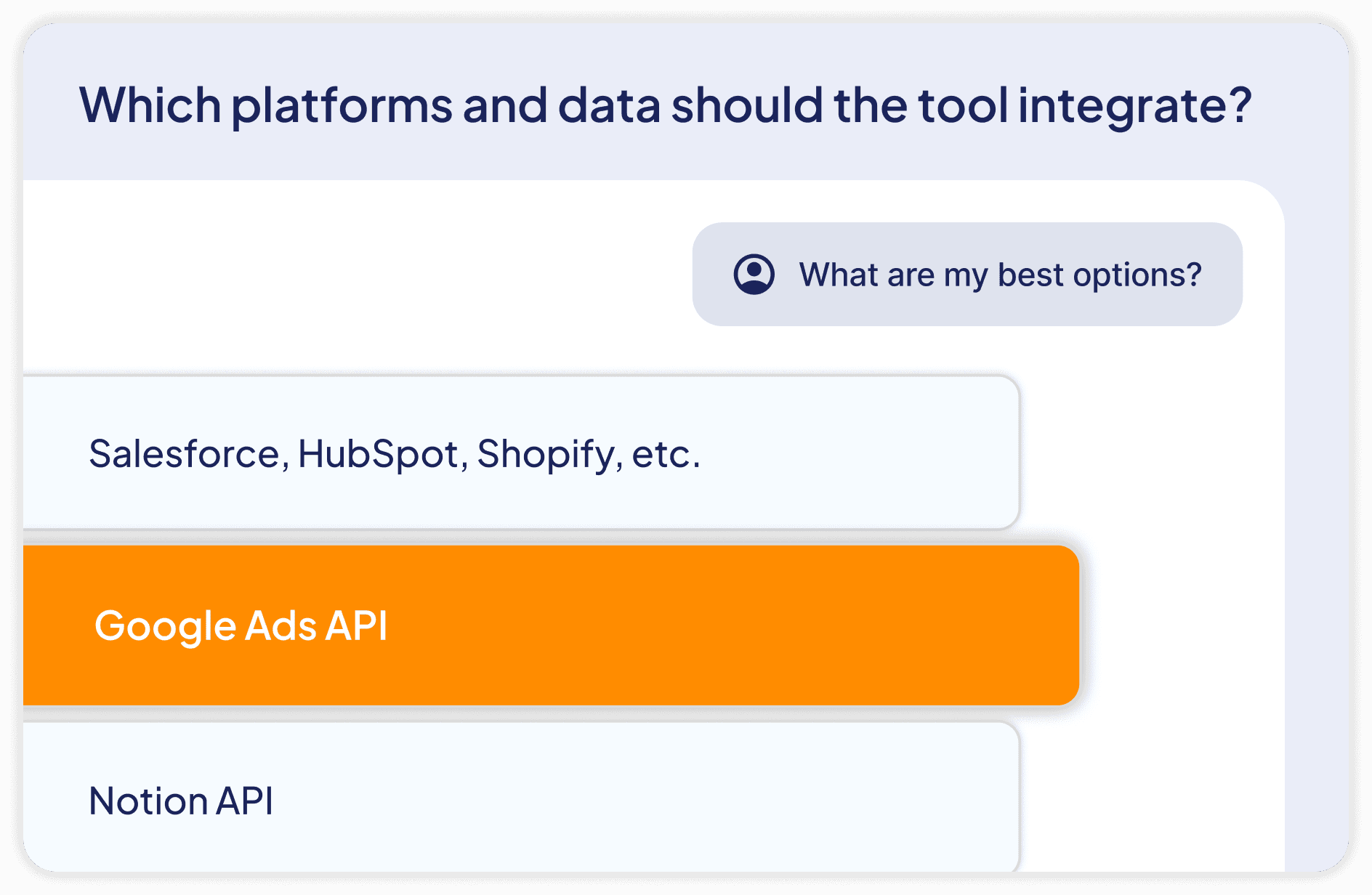
Task: Click the word 'integrate?' in the title
Action: click(x=1135, y=105)
